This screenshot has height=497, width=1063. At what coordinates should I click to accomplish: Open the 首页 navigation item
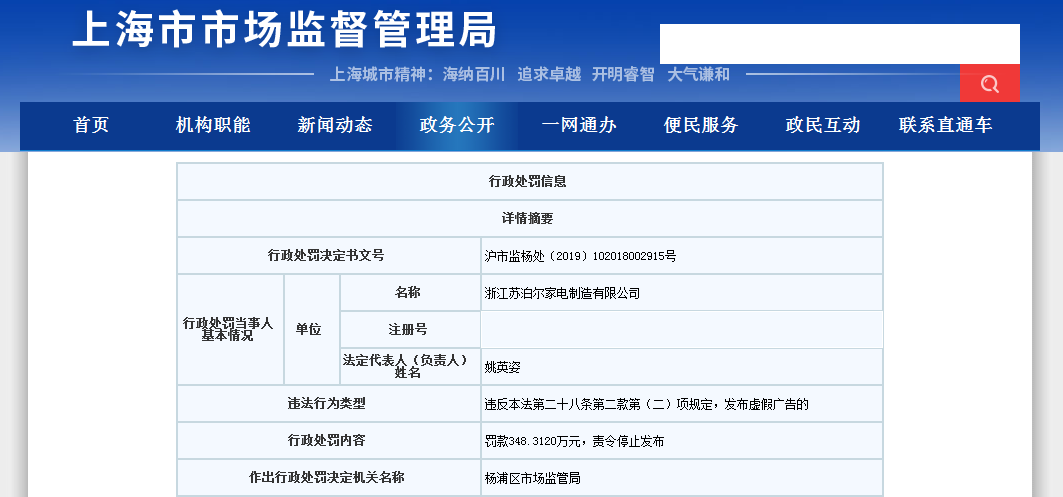click(x=91, y=125)
